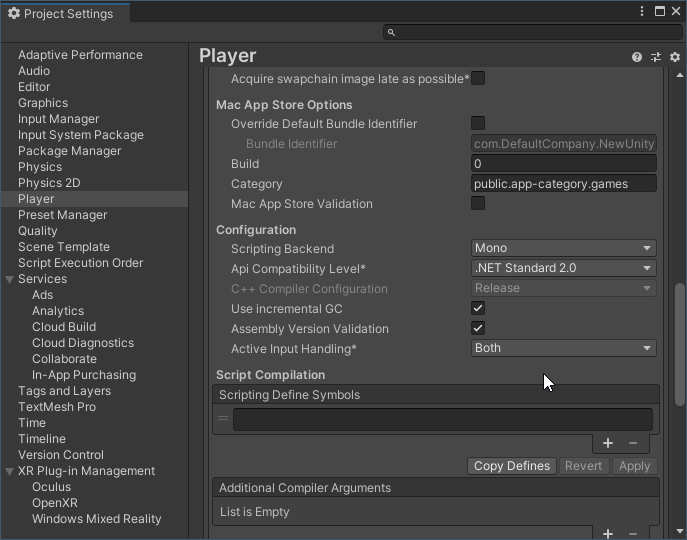687x540 pixels.
Task: Add an Additional Compiler Arguments entry
Action: tap(608, 533)
